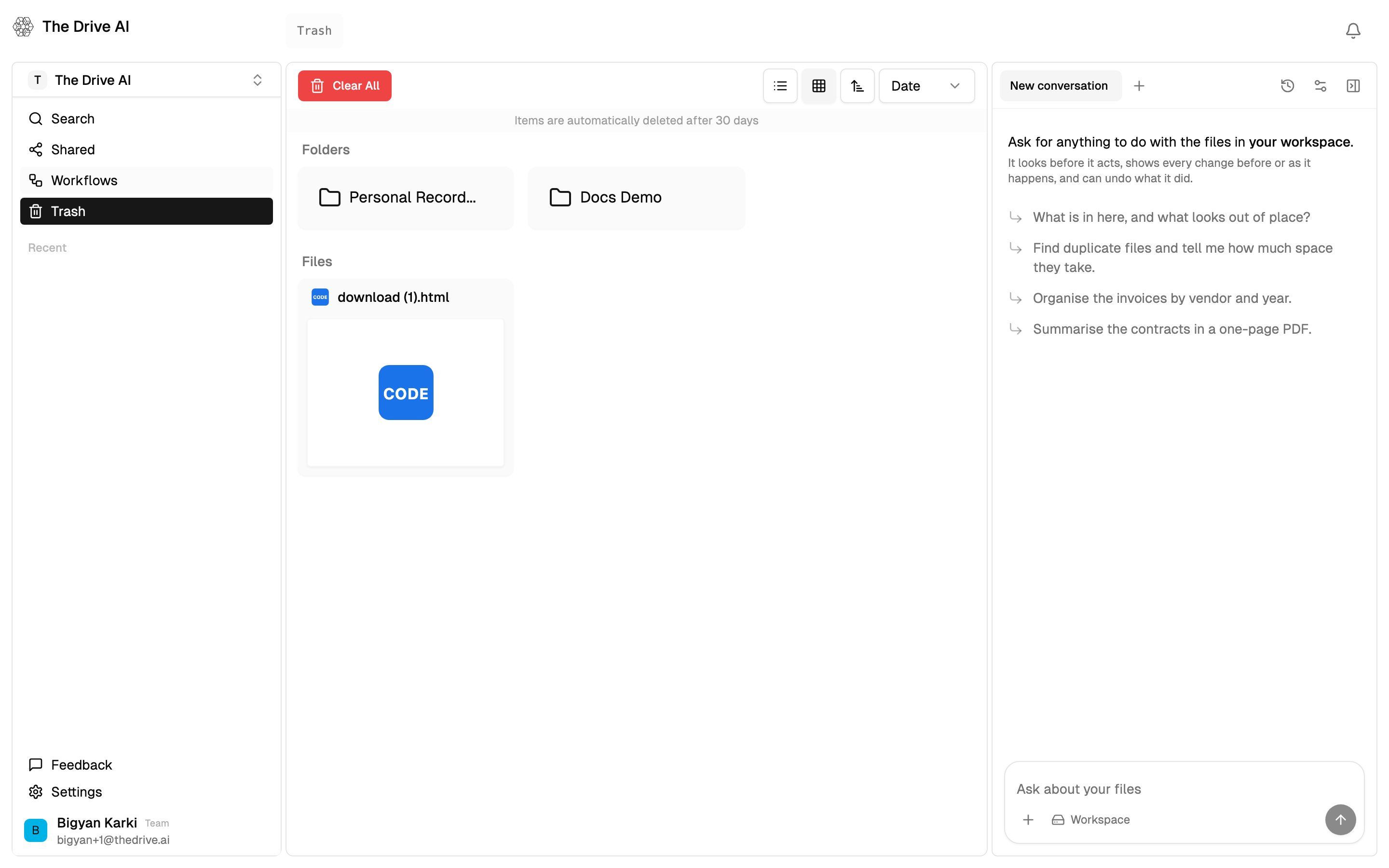Switch to list view

pyautogui.click(x=779, y=85)
